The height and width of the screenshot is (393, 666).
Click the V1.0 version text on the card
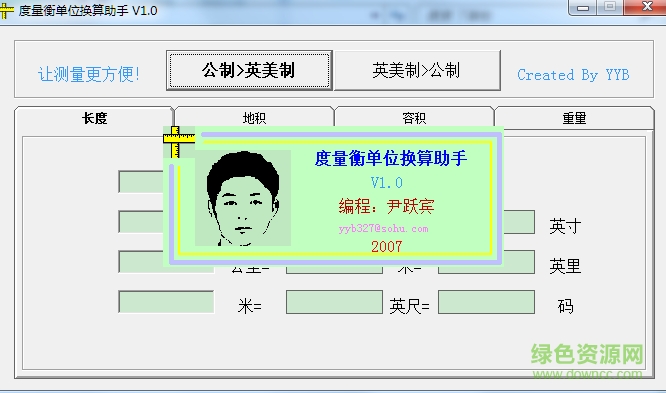tap(387, 183)
